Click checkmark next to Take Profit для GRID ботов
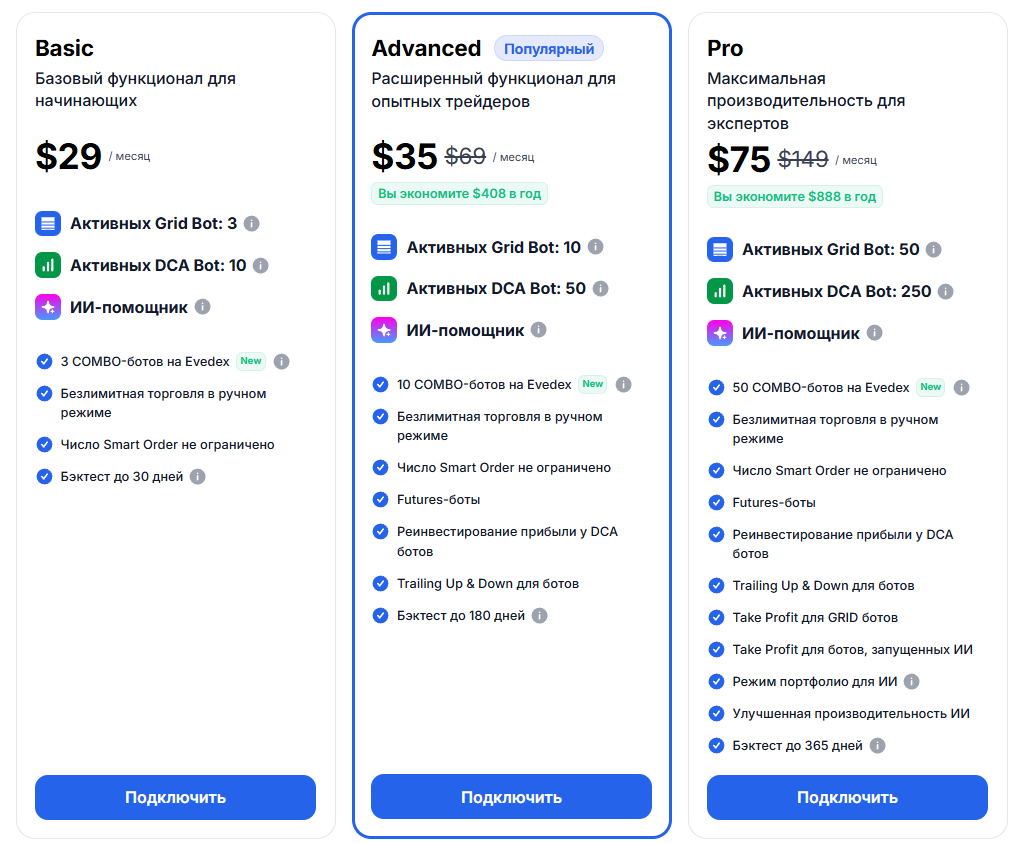The image size is (1025, 843). 716,618
